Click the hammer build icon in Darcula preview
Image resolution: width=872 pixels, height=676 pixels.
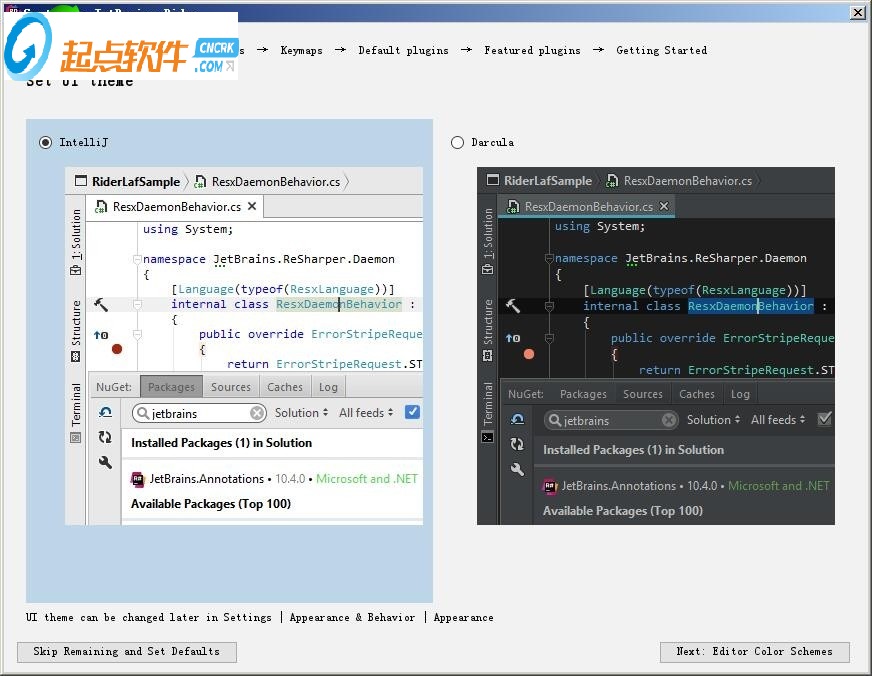click(x=513, y=306)
